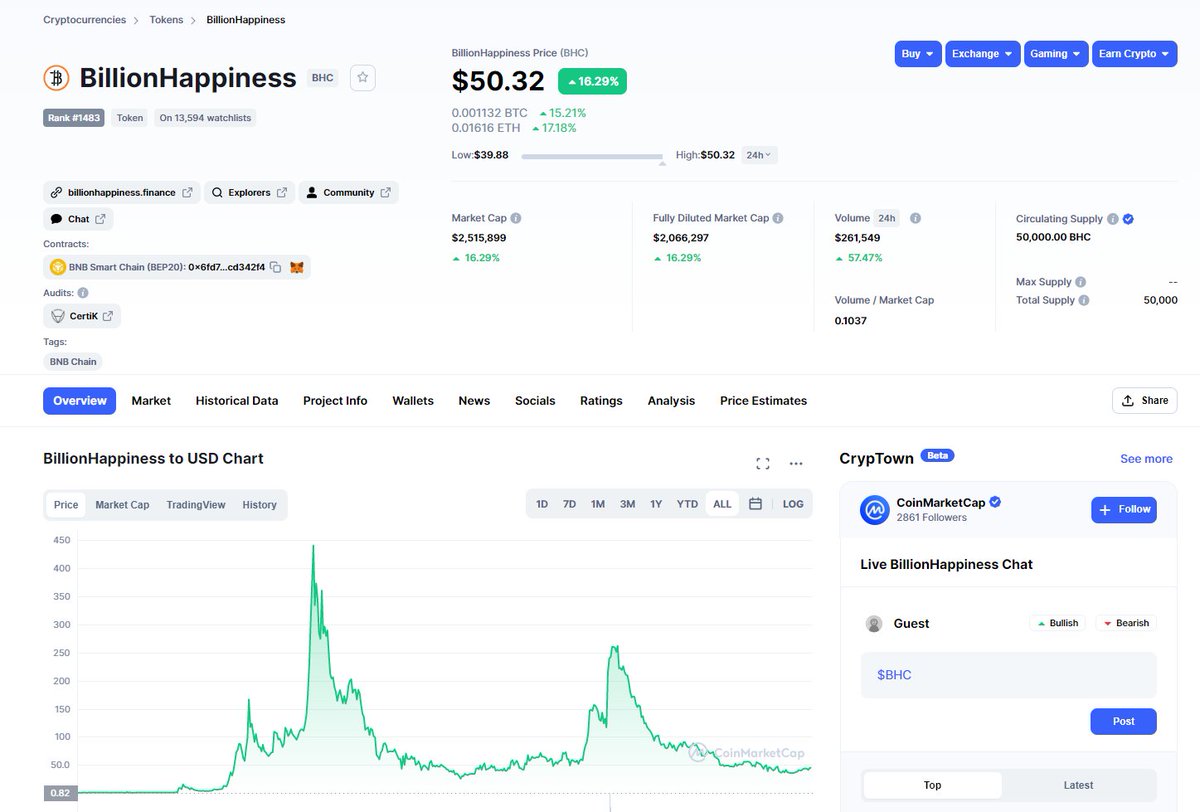Click the Post button
This screenshot has height=812, width=1200.
click(x=1124, y=721)
